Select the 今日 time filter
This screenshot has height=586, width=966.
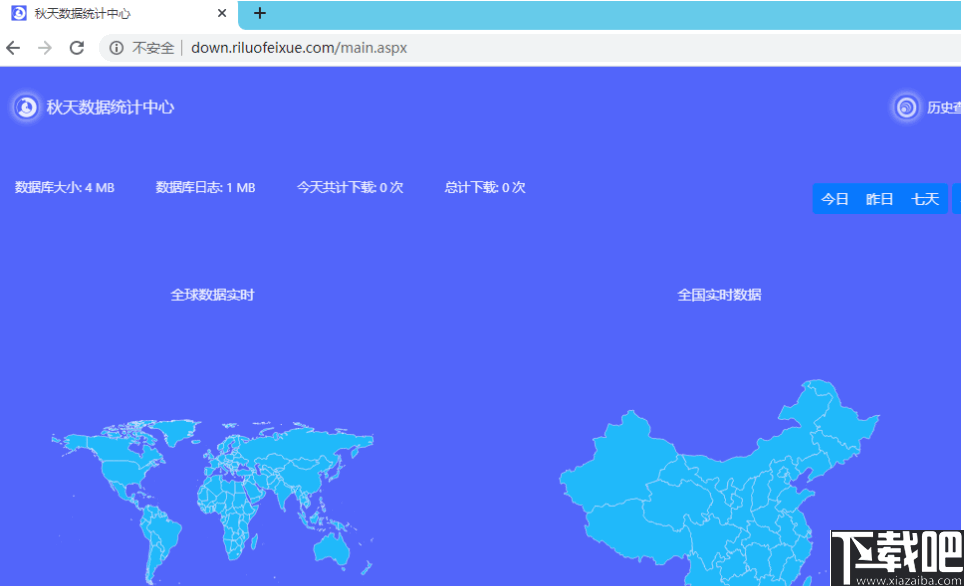pos(836,198)
